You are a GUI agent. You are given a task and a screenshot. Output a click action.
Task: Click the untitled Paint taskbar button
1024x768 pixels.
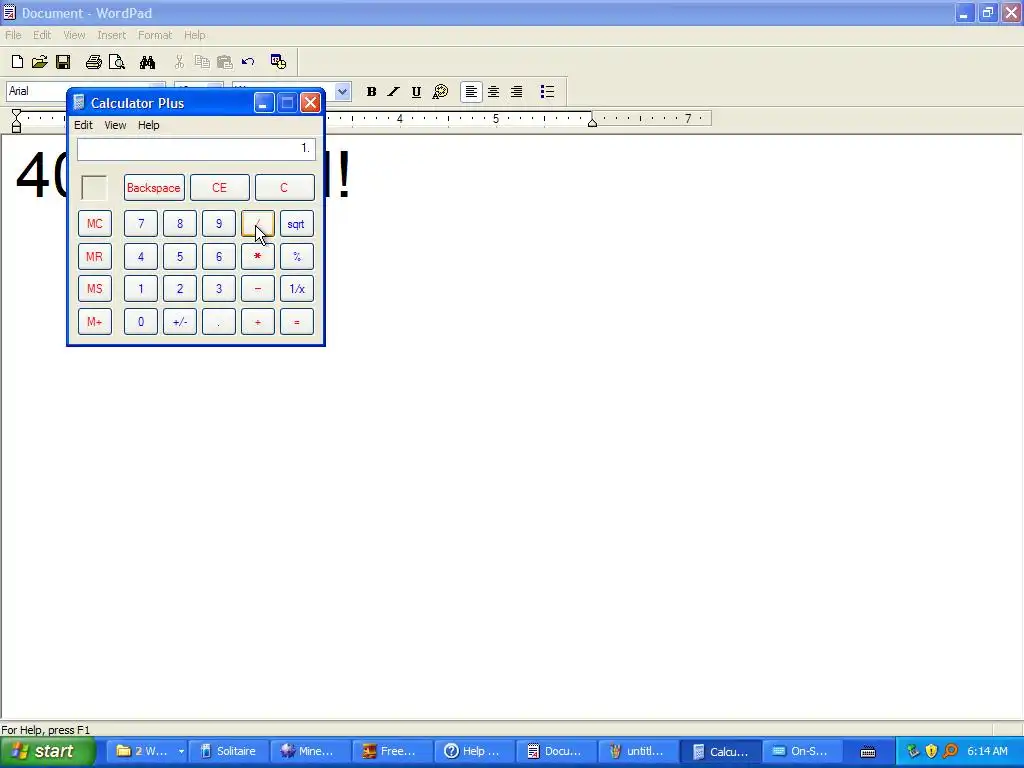[x=637, y=752]
